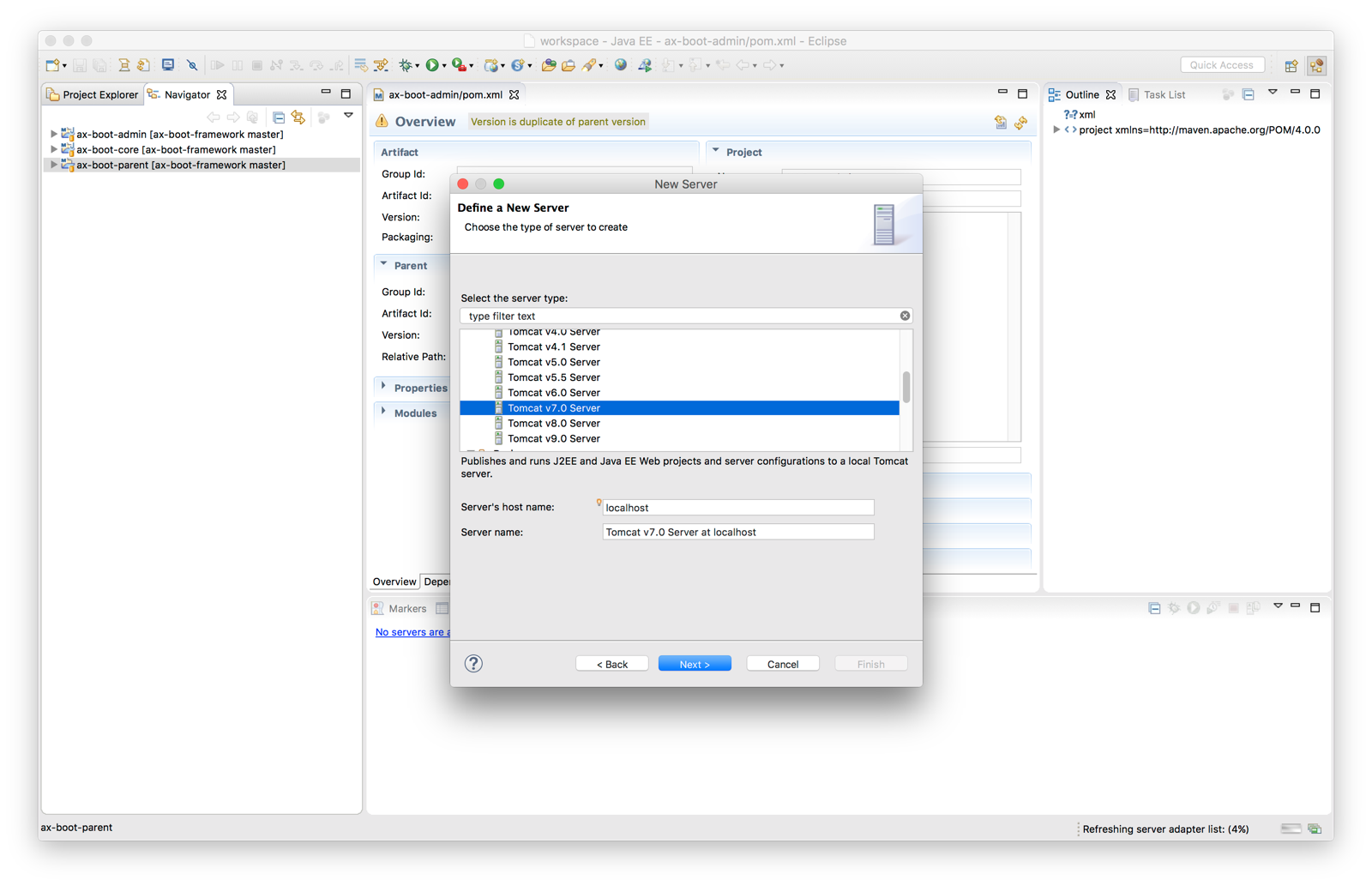The width and height of the screenshot is (1372, 886).
Task: Click the Server name input field
Action: click(x=738, y=532)
